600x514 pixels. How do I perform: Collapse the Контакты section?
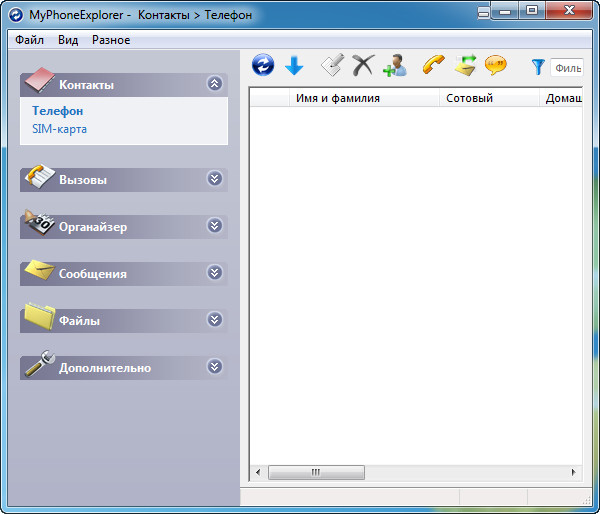214,84
